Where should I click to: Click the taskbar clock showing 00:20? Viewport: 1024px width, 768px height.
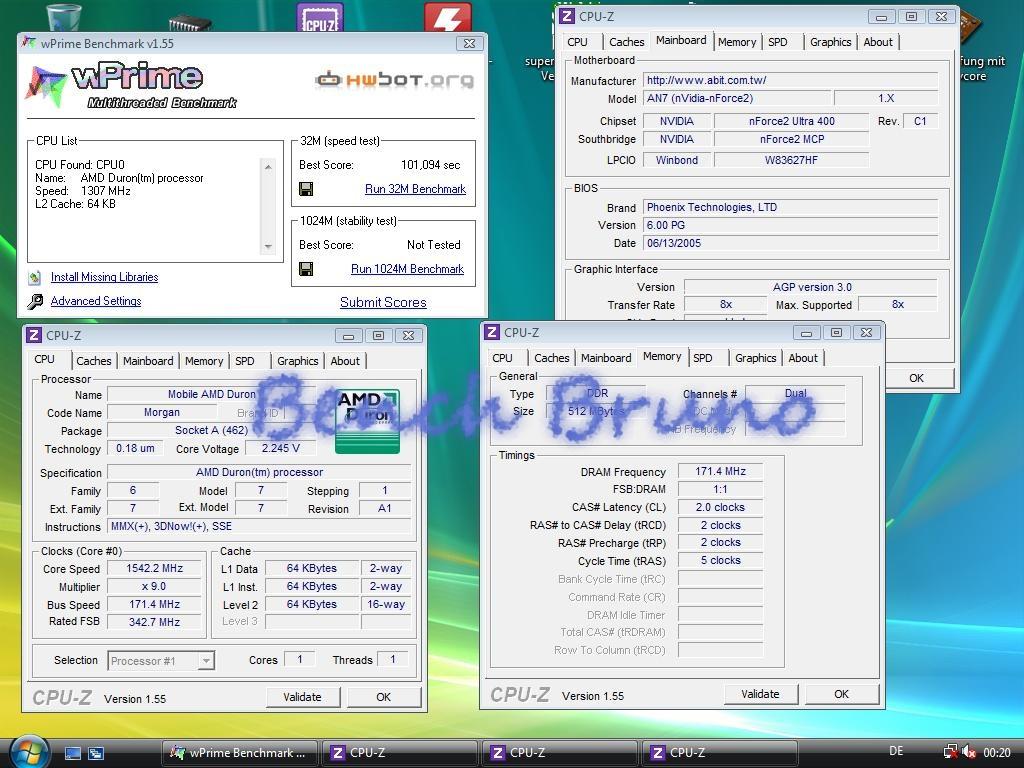[x=997, y=753]
